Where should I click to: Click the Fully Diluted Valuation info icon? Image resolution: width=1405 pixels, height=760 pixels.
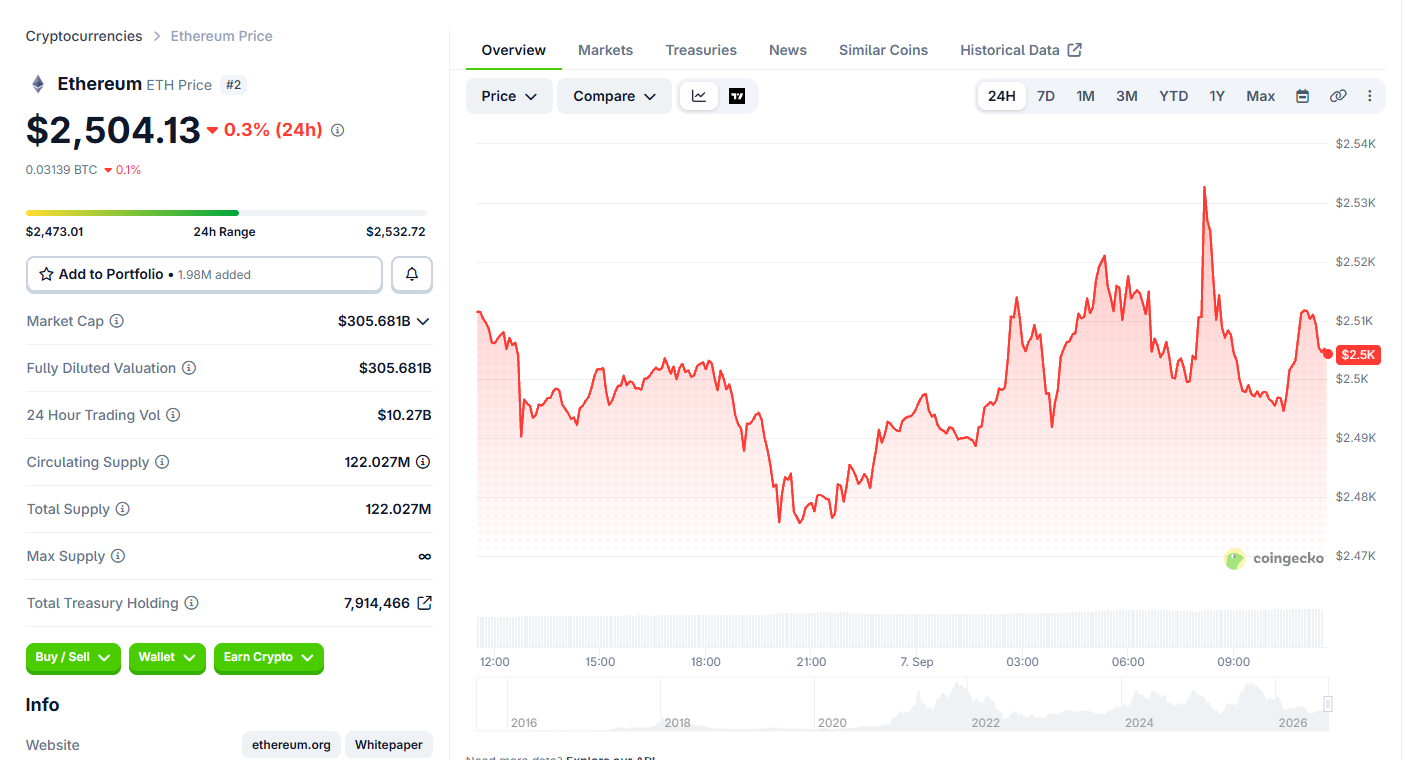pos(189,368)
